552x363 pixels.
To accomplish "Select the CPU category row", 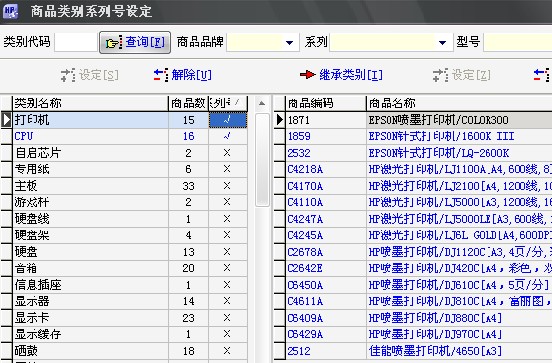I will click(x=90, y=136).
